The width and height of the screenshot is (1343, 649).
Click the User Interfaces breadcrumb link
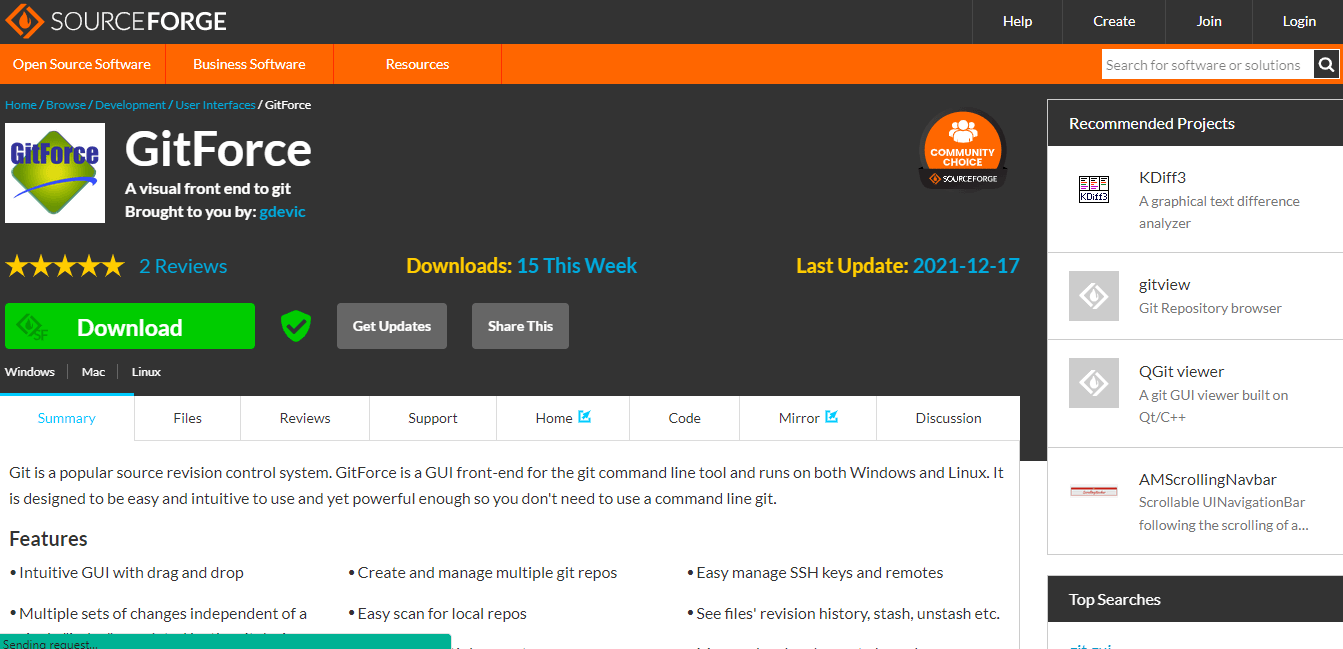point(215,105)
